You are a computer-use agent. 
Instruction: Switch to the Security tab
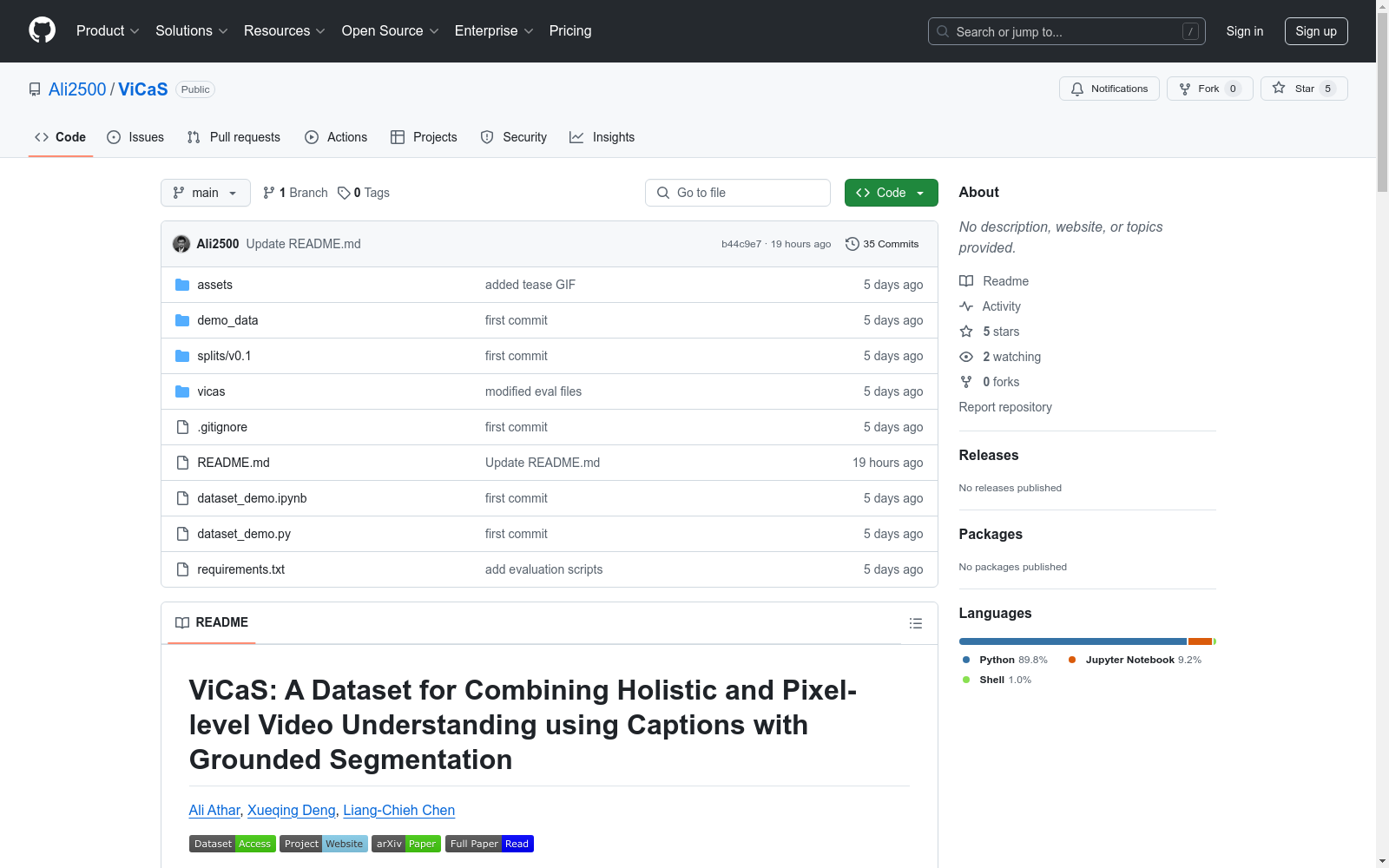pyautogui.click(x=514, y=137)
